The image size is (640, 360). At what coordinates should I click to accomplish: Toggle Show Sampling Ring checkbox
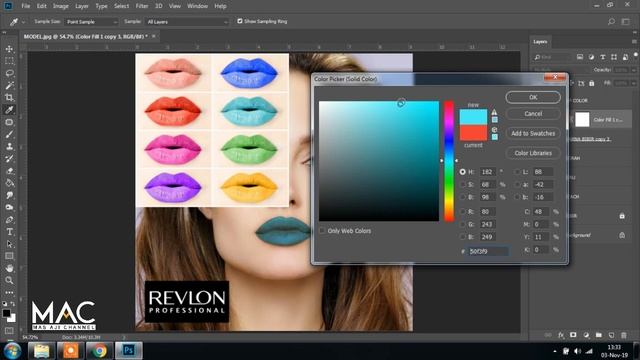coord(240,21)
